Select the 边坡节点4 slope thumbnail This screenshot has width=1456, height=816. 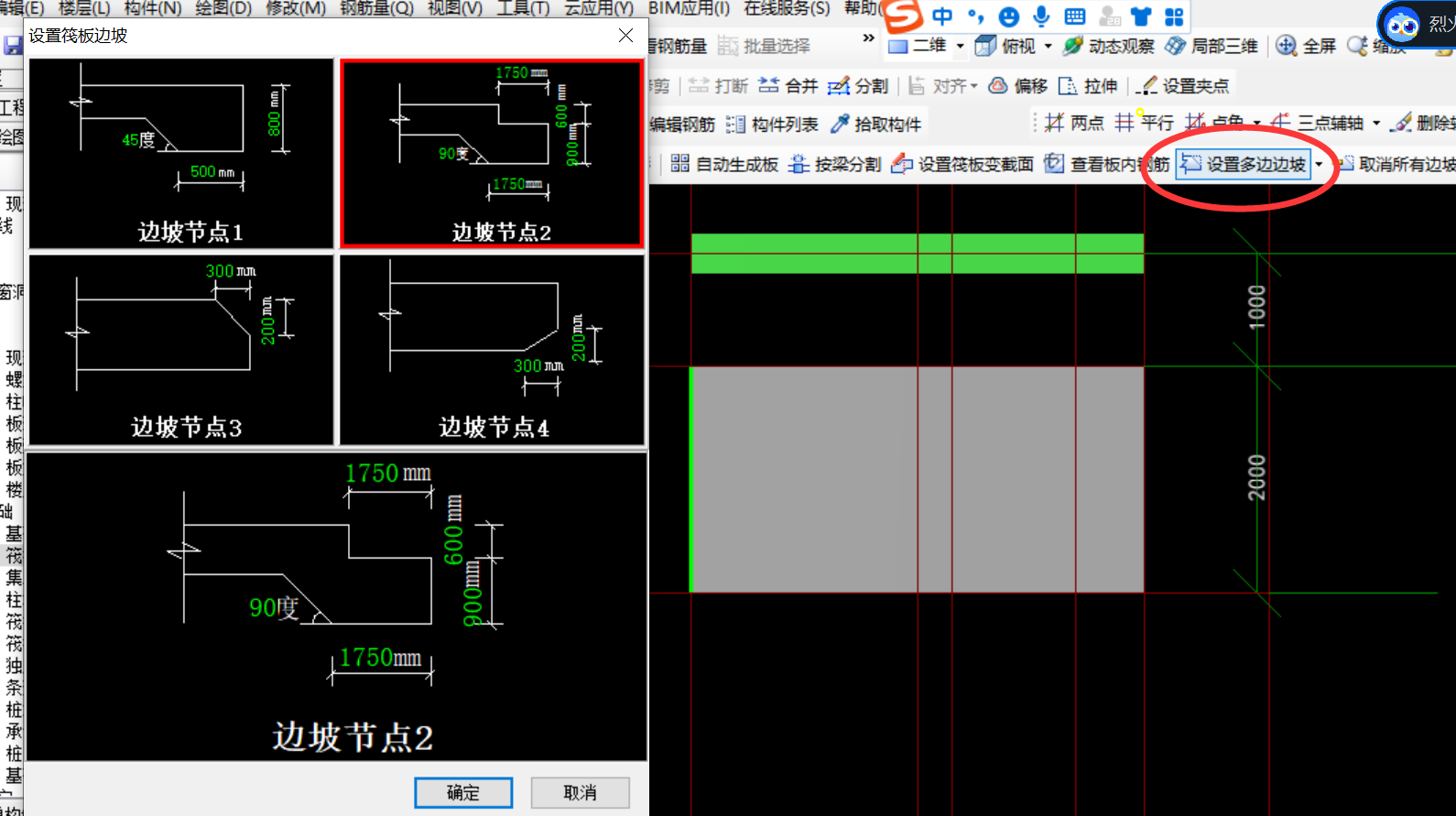[x=493, y=350]
